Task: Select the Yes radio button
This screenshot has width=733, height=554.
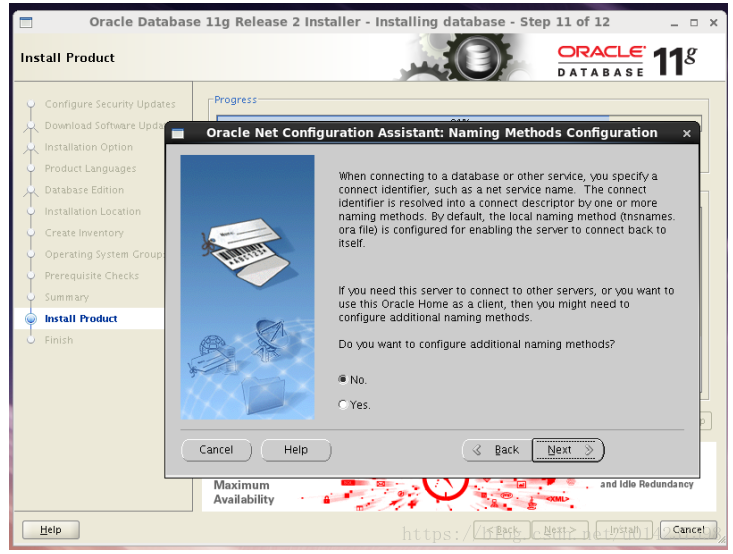Action: (343, 405)
